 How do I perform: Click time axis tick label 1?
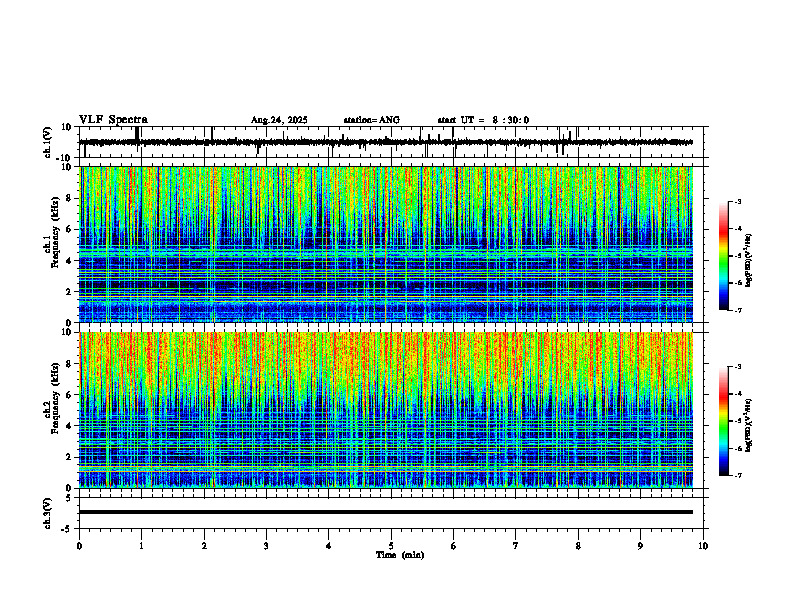(141, 546)
